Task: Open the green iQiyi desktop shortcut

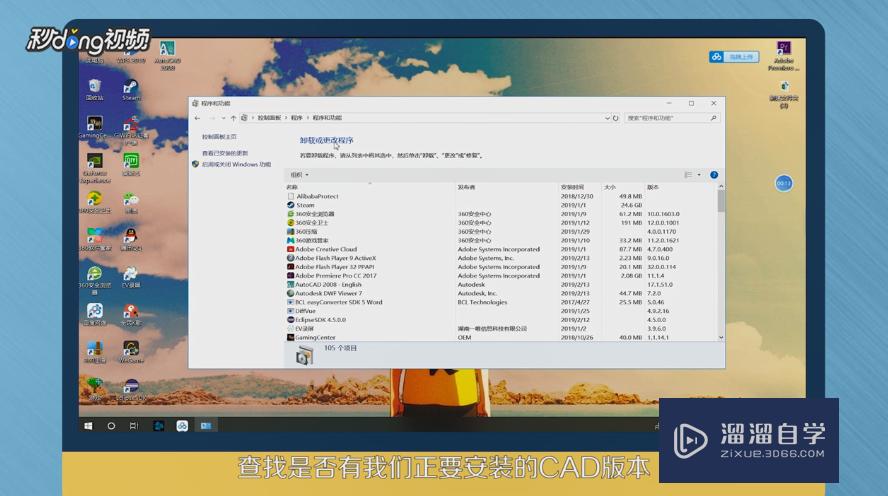Action: tap(131, 165)
